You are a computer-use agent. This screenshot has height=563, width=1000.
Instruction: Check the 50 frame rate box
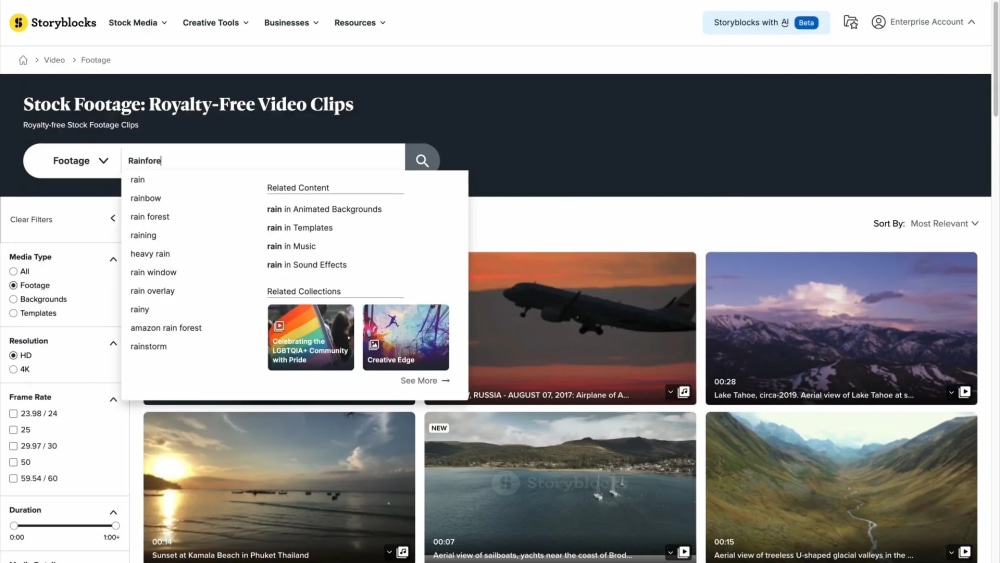(x=13, y=462)
